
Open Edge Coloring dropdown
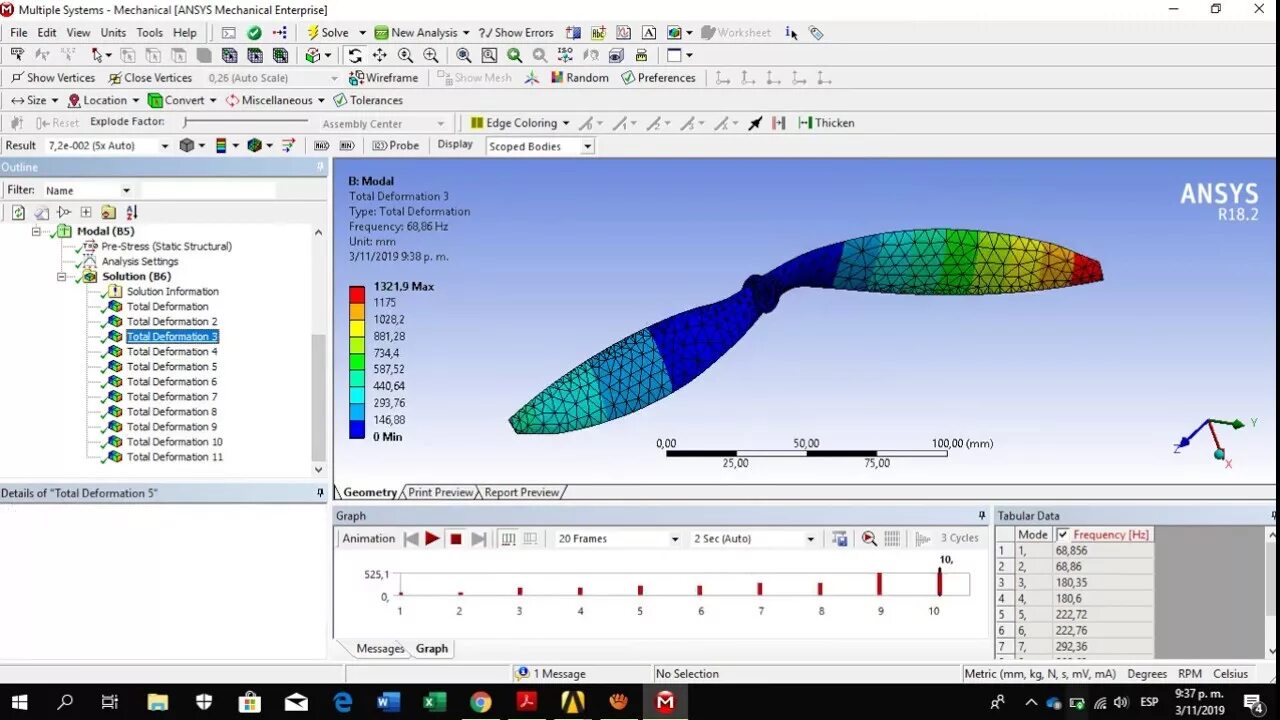point(519,123)
